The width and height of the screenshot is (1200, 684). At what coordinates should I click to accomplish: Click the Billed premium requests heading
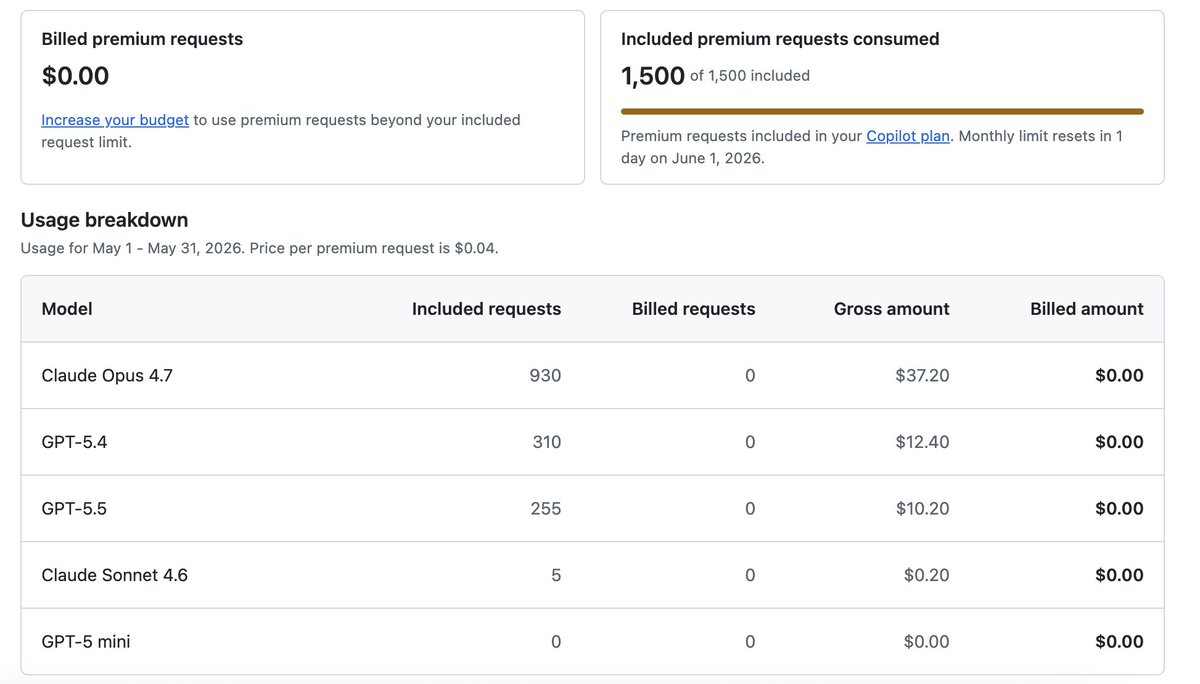[142, 39]
